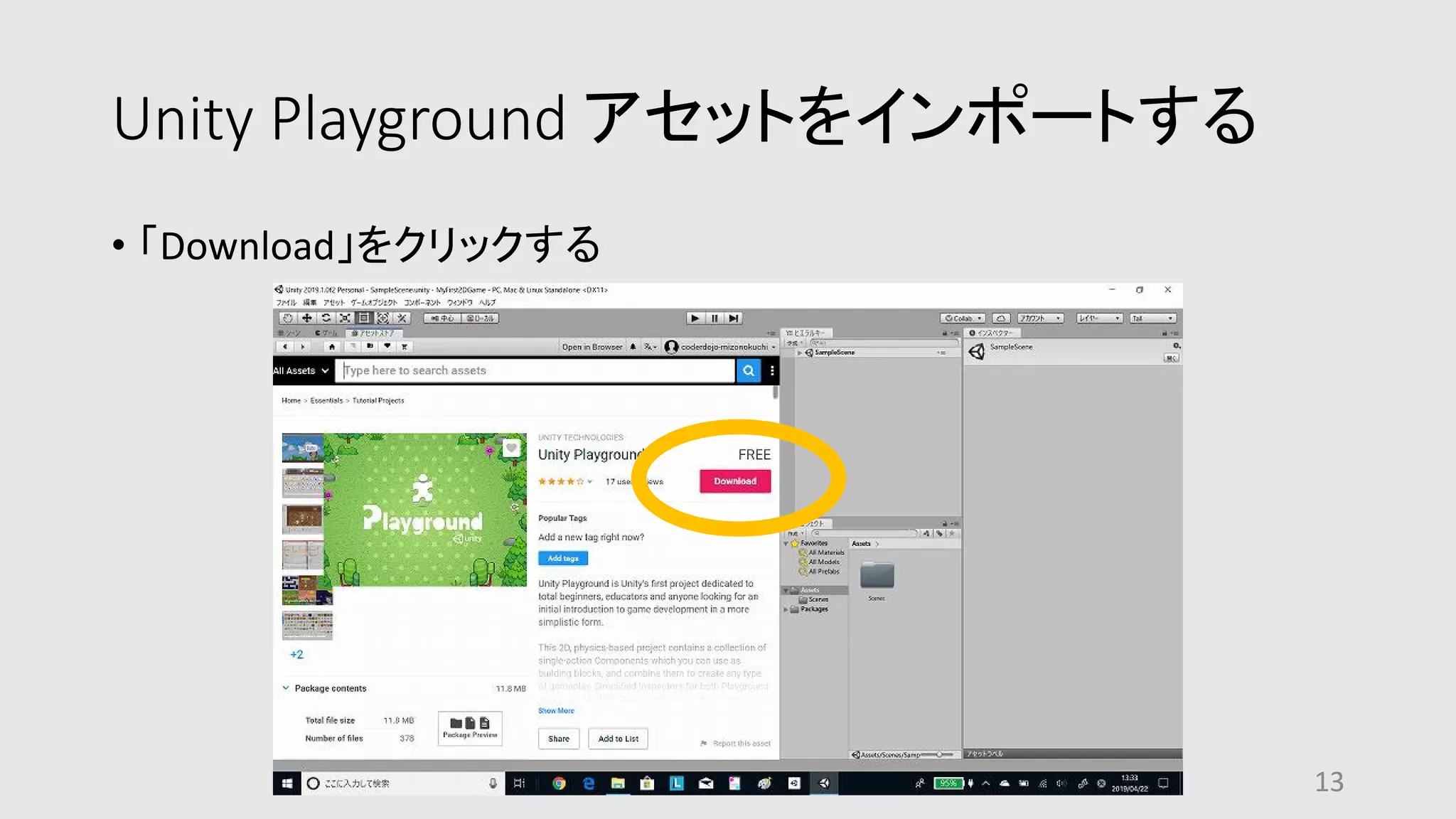Open the shopping cart icon

405,347
